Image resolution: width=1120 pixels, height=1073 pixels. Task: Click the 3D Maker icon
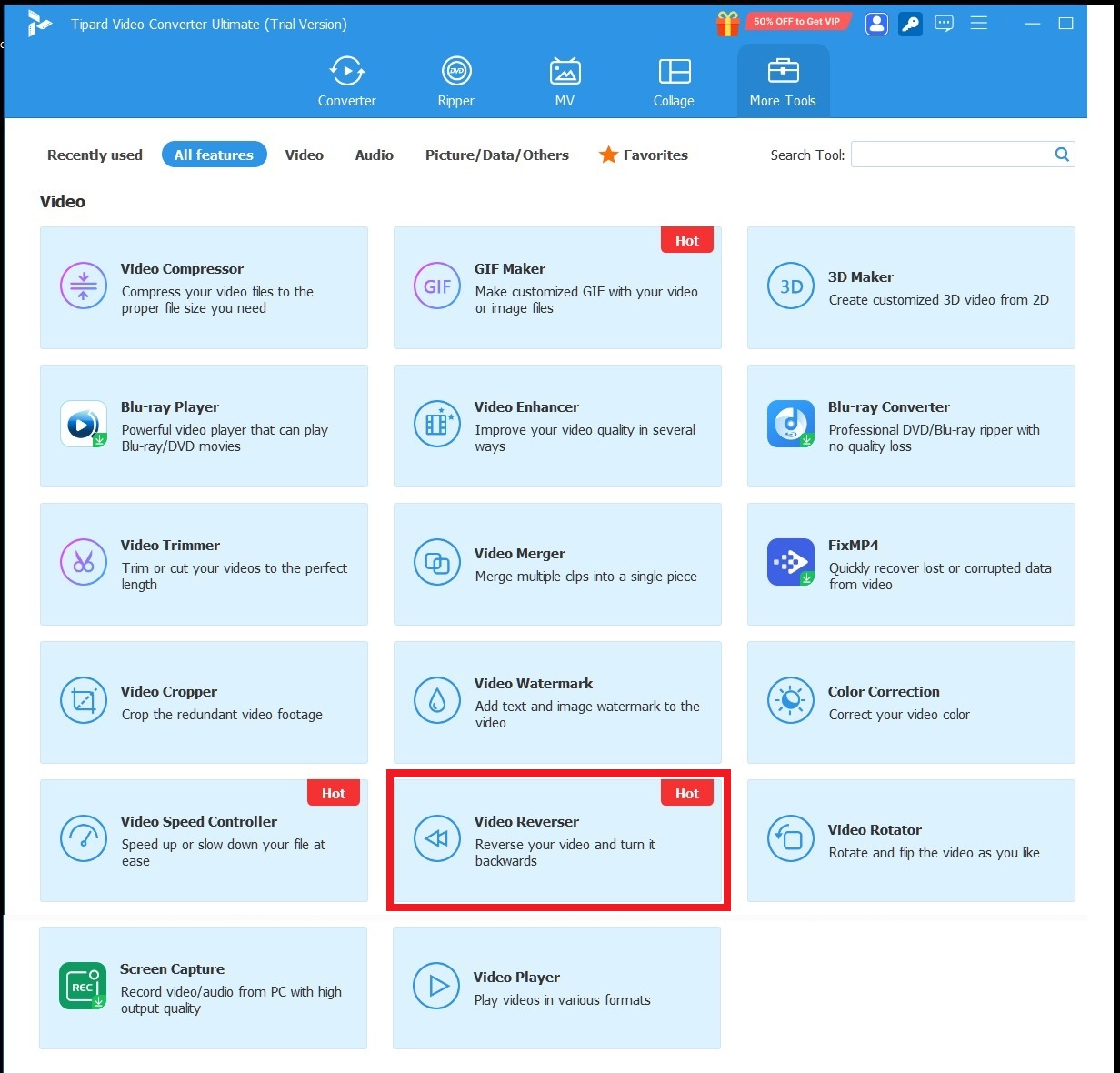(791, 286)
